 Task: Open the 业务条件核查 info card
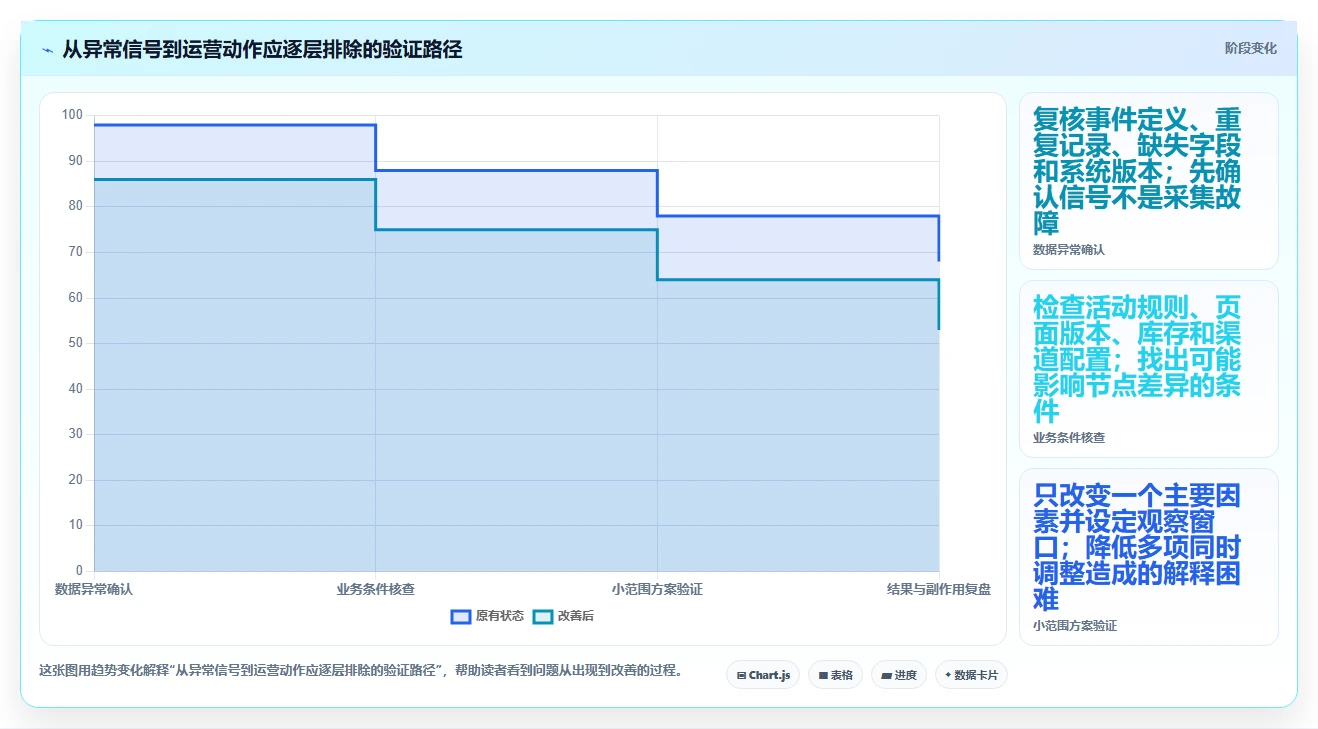coord(1148,369)
